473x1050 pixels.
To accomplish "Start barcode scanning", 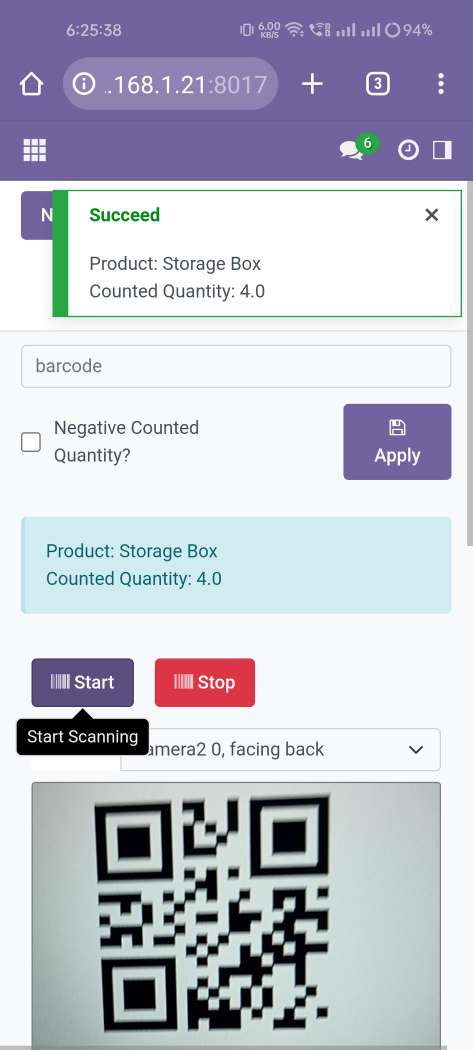I will 82,682.
